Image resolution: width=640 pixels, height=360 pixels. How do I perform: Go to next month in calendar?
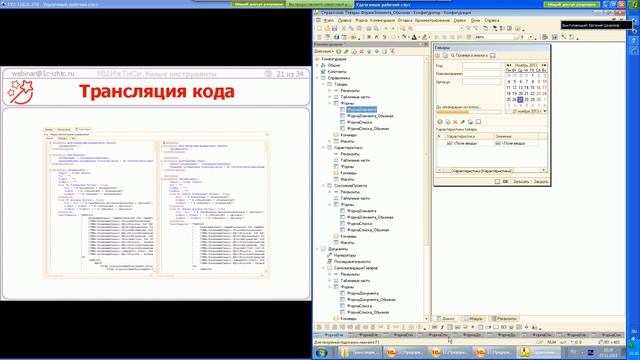pyautogui.click(x=544, y=65)
